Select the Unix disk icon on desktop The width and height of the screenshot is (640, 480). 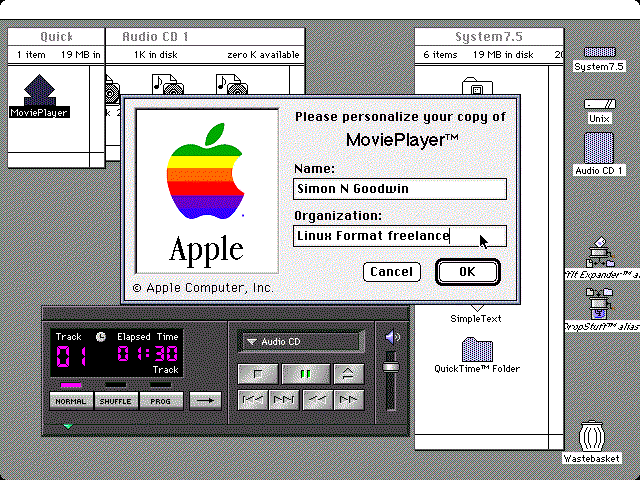599,104
